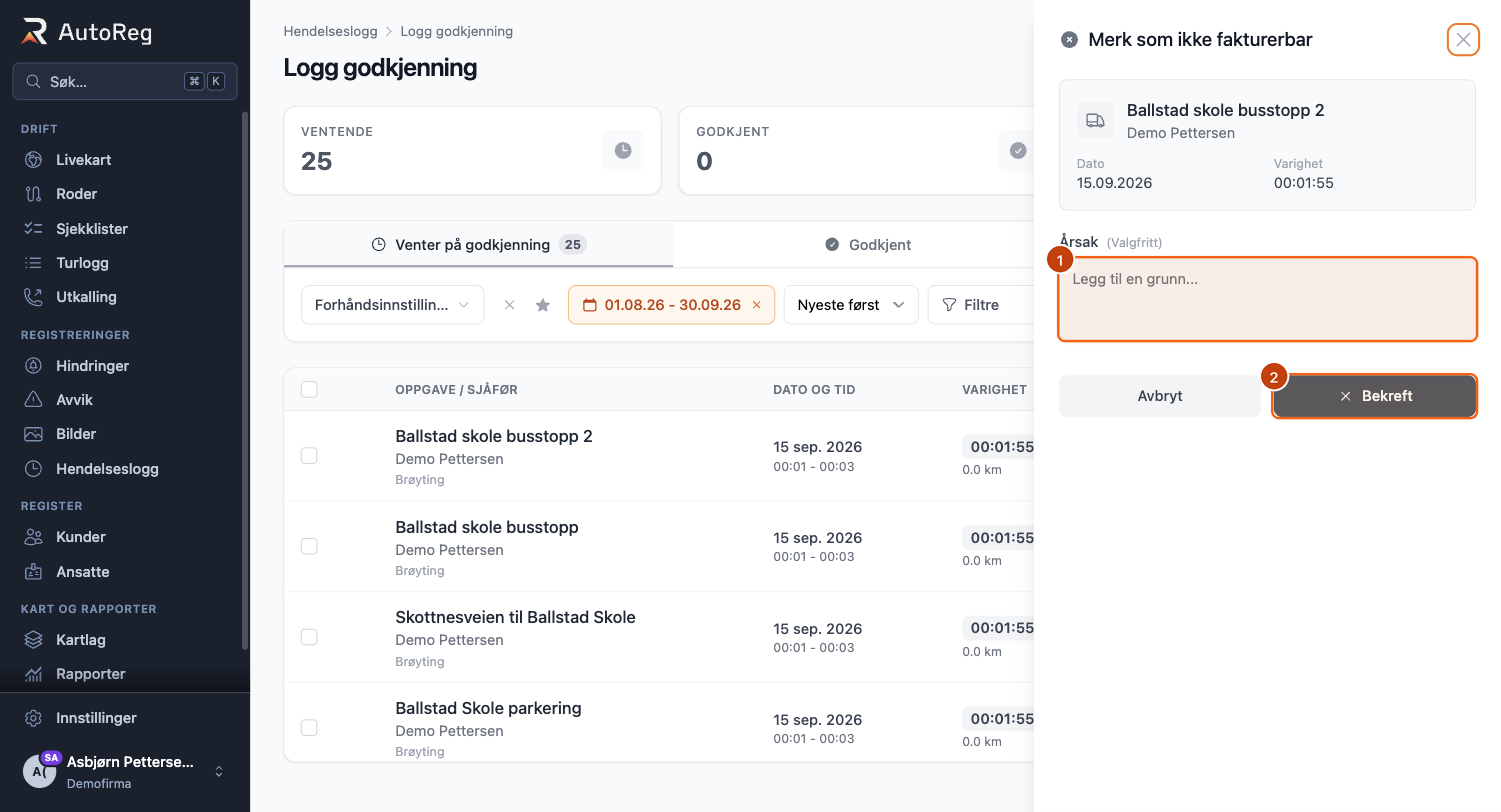The image size is (1501, 812).
Task: Click the Hendelseslogg breadcrumb link
Action: (331, 31)
